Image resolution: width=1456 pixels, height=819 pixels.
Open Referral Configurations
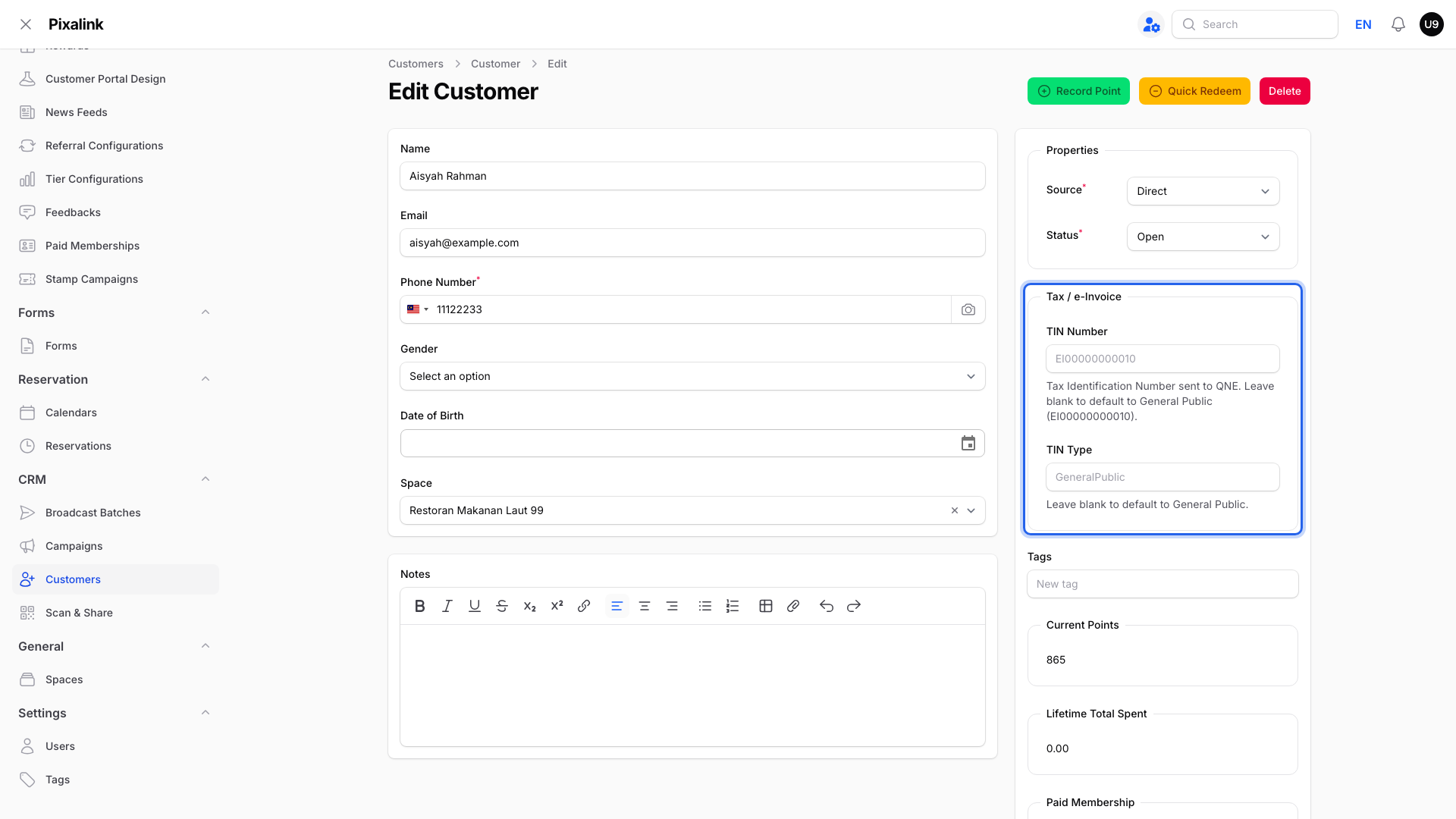coord(115,146)
